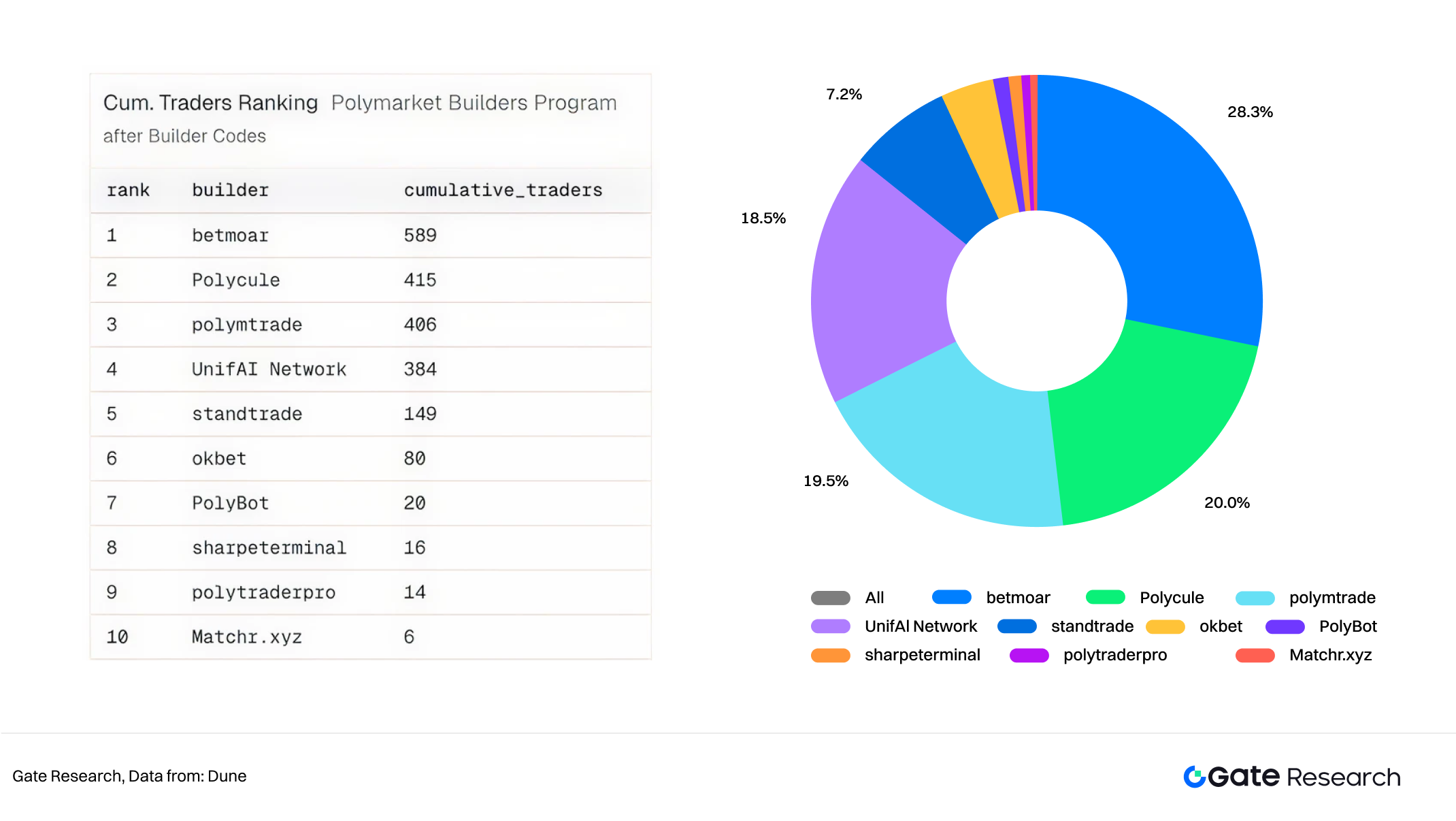Toggle the polymtrade cyan legend marker
The height and width of the screenshot is (821, 1456).
pyautogui.click(x=1255, y=598)
